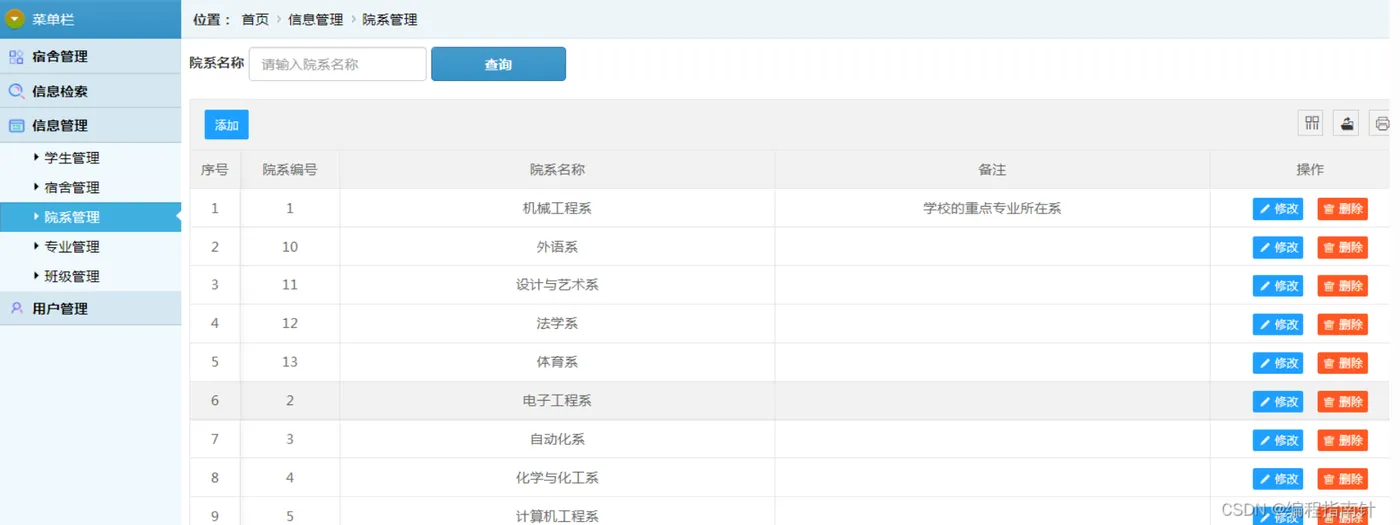Click the 设计与艺术系 cell
This screenshot has height=525, width=1400.
(x=557, y=285)
